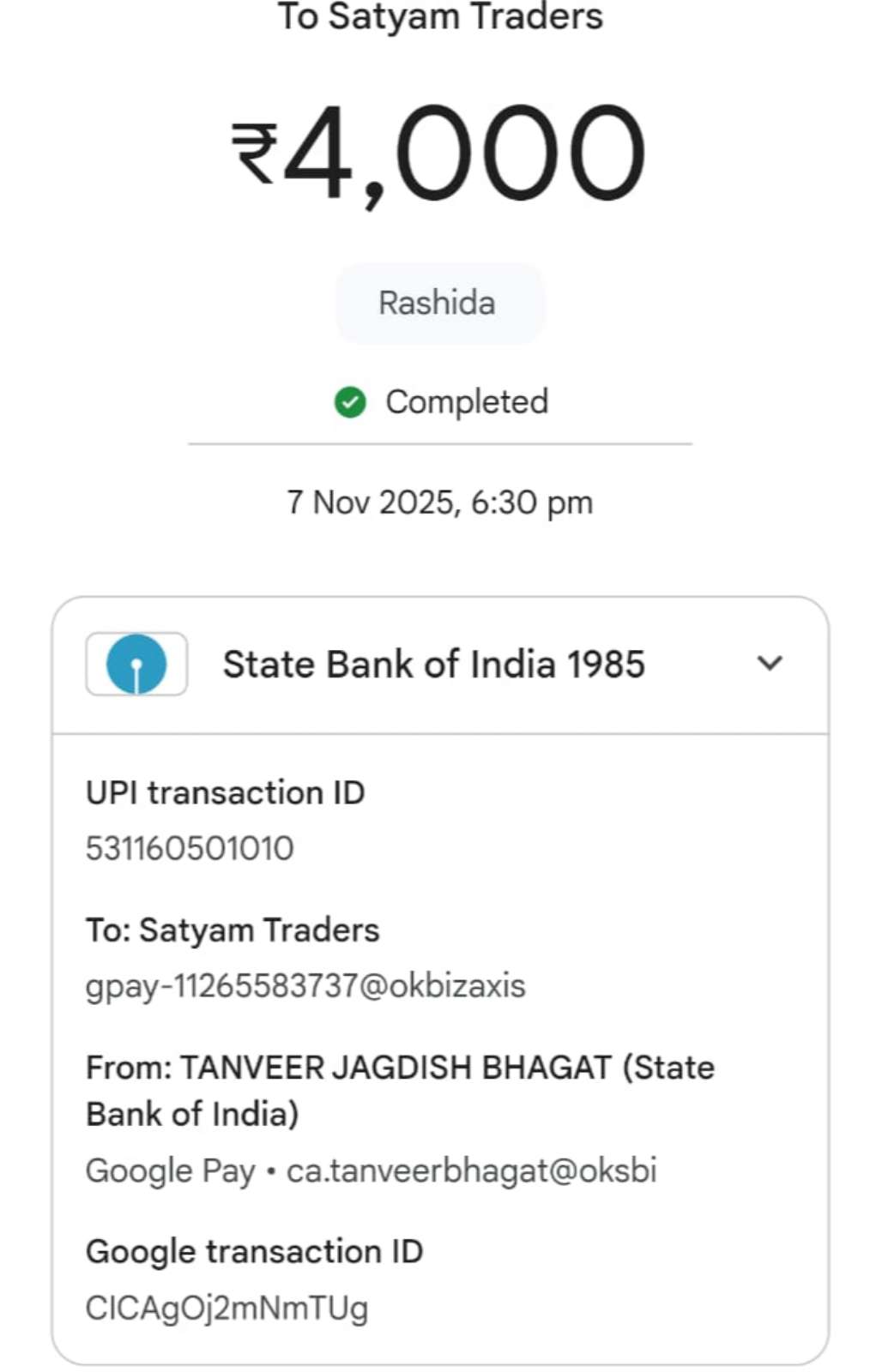882x1372 pixels.
Task: Click the 'To: Satyam Traders' label in details
Action: (x=233, y=930)
